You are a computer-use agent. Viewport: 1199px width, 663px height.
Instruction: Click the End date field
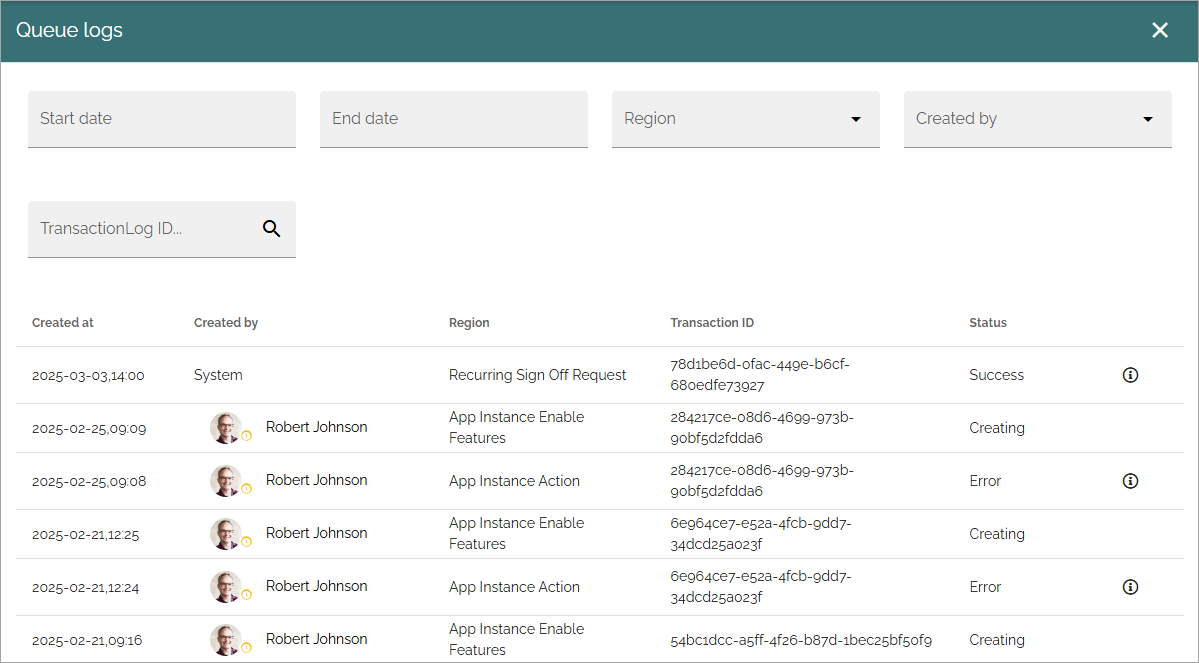click(453, 119)
